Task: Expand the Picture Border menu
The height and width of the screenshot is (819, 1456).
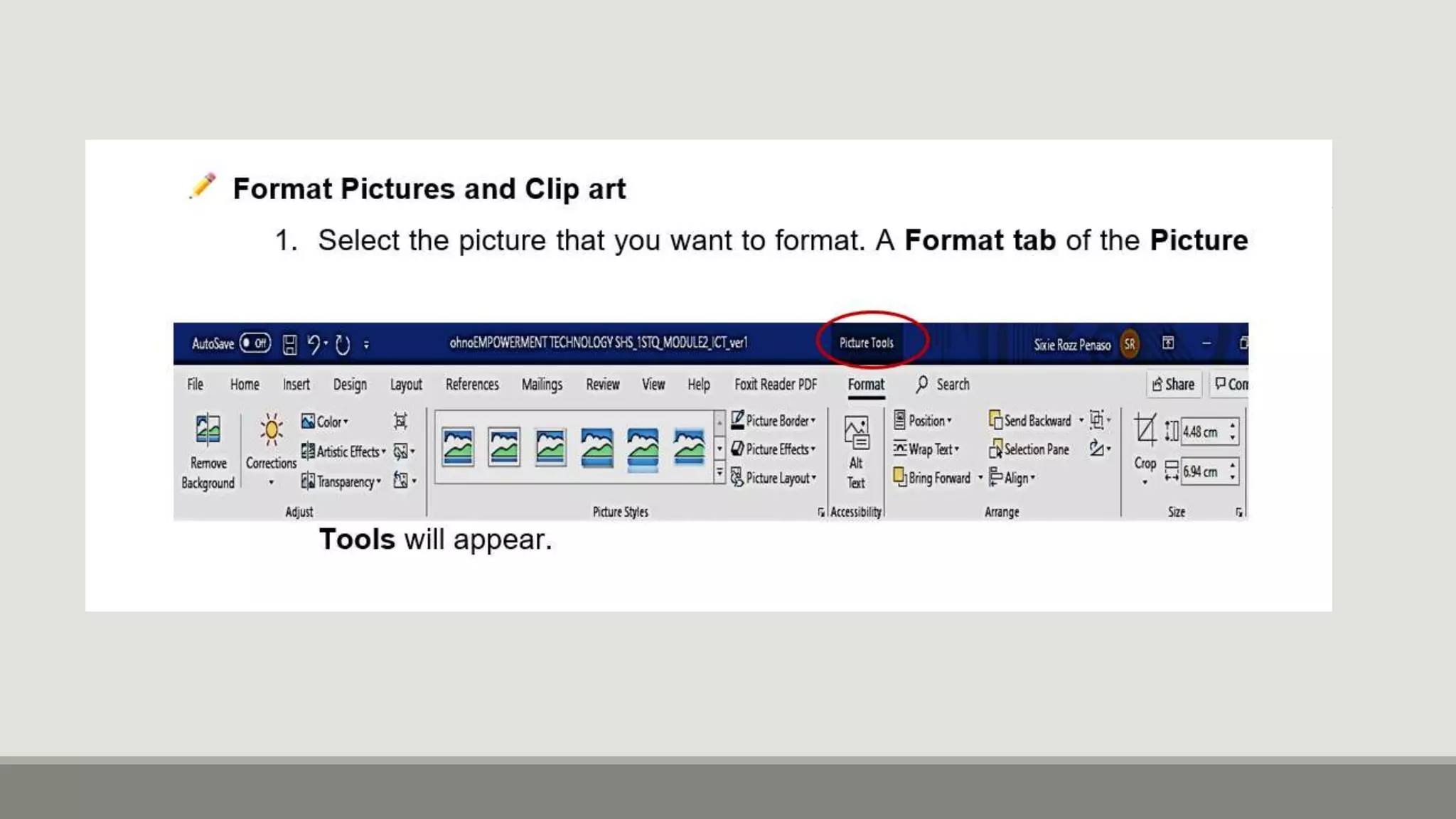Action: (773, 421)
